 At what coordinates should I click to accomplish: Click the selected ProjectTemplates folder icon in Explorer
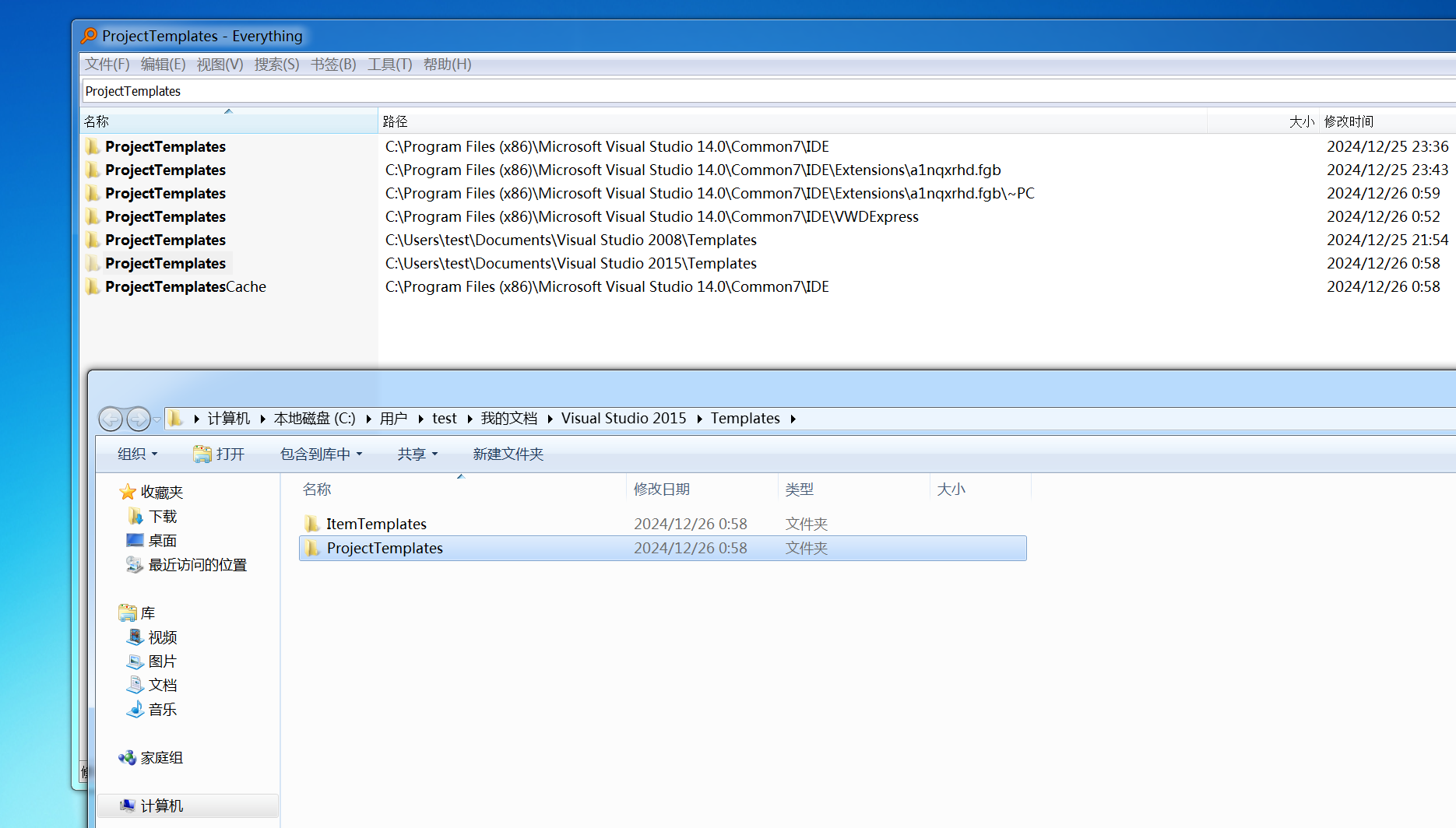tap(312, 548)
